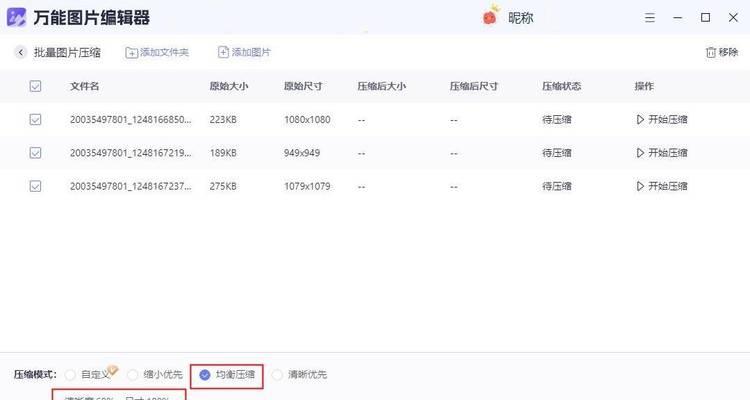Screen dimensions: 750x400
Task: Click the 压缩状态 column header
Action: [x=562, y=86]
